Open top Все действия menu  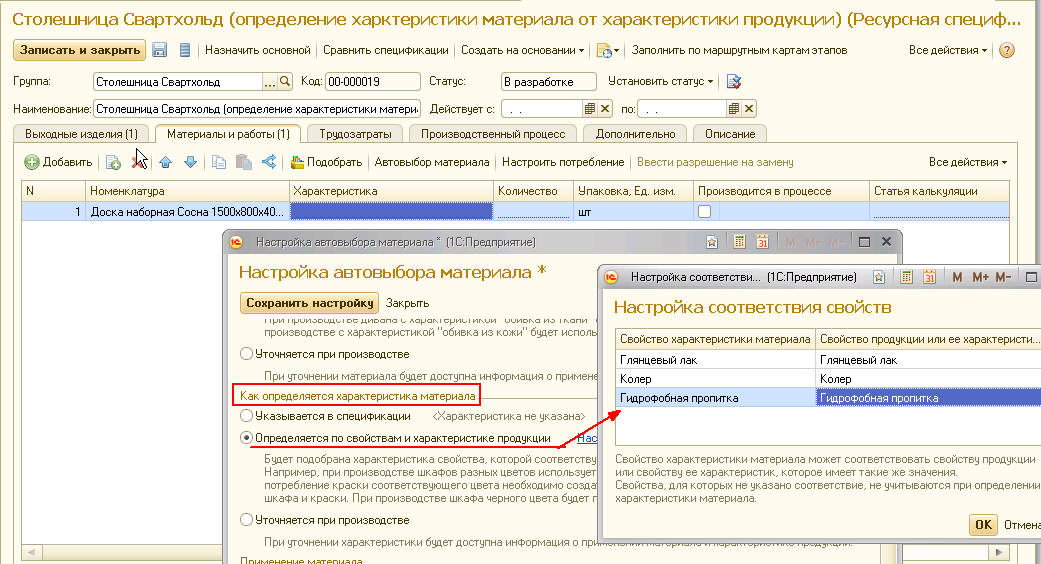(x=947, y=50)
